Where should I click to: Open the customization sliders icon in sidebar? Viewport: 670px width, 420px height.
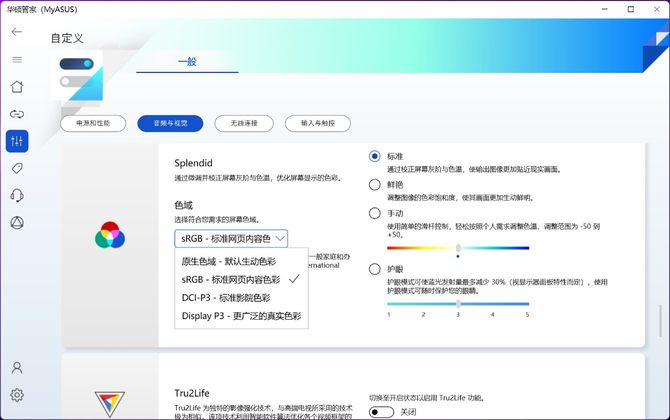(17, 141)
